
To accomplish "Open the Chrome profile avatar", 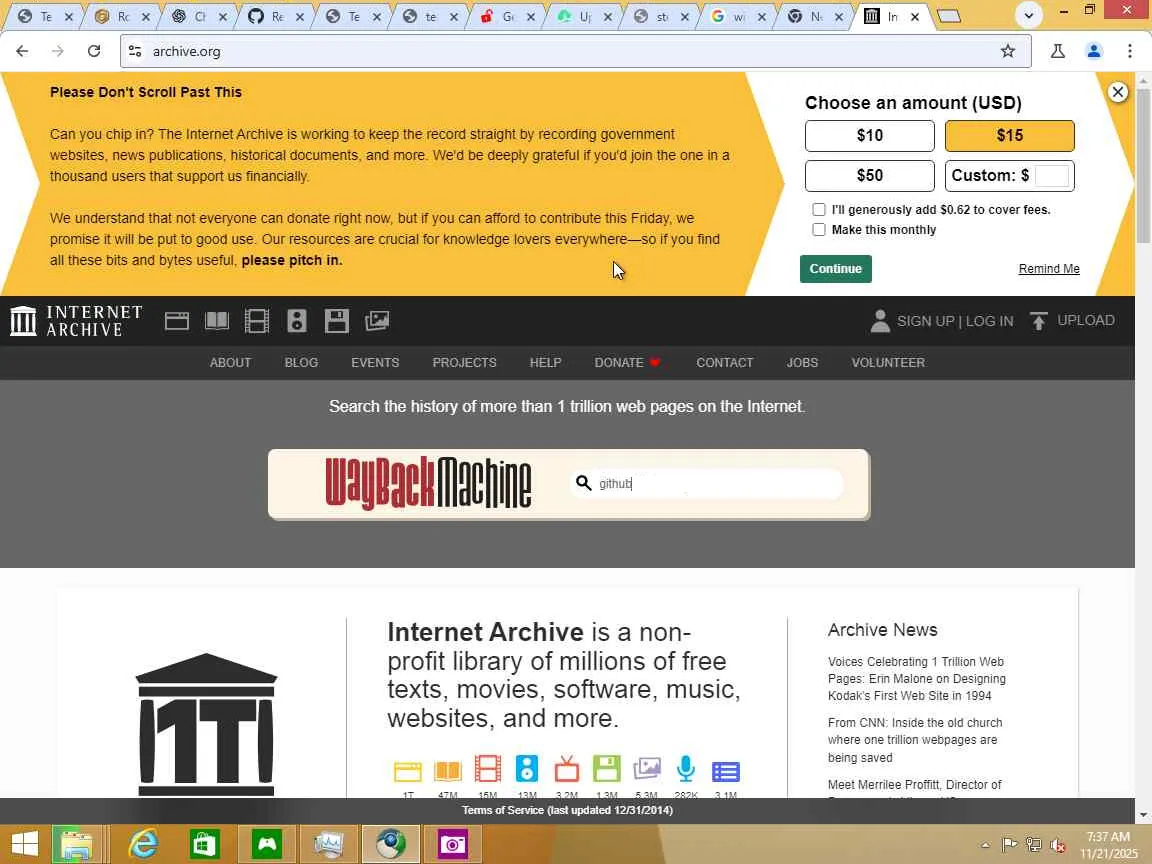I will pyautogui.click(x=1093, y=51).
